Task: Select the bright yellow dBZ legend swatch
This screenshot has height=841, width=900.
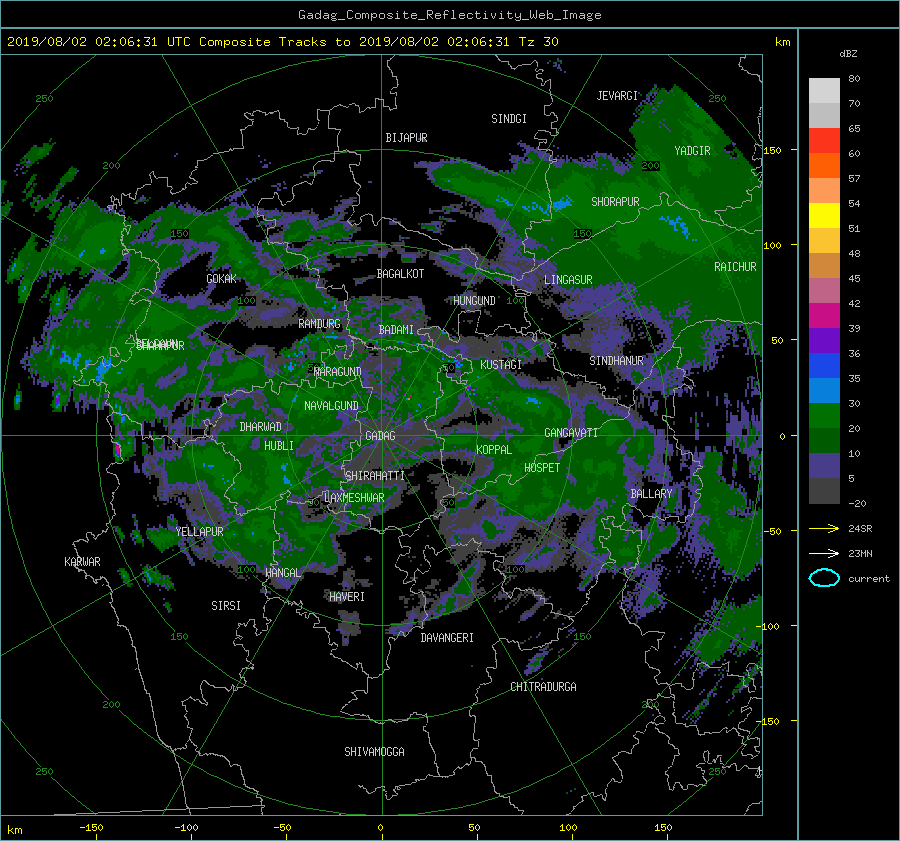Action: pos(824,215)
